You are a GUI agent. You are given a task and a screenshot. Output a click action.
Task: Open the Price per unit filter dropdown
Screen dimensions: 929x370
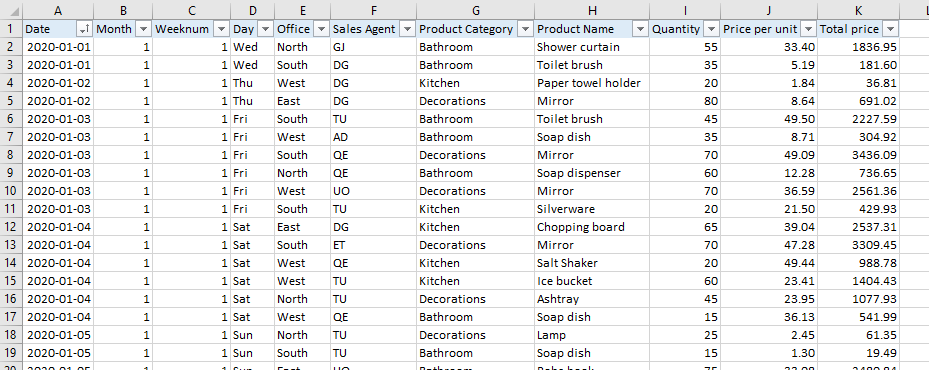click(x=808, y=29)
